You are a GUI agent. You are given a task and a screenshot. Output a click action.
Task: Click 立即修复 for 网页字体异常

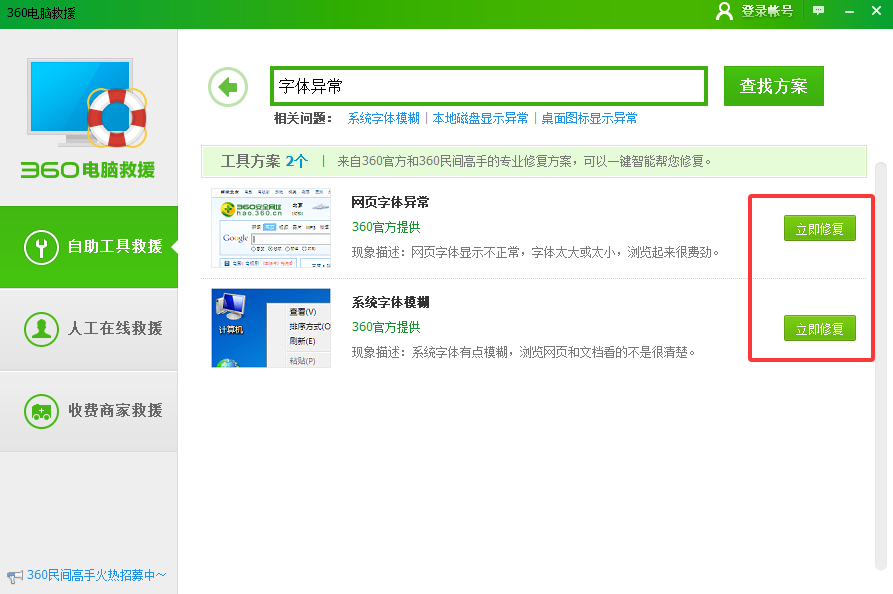(x=819, y=229)
